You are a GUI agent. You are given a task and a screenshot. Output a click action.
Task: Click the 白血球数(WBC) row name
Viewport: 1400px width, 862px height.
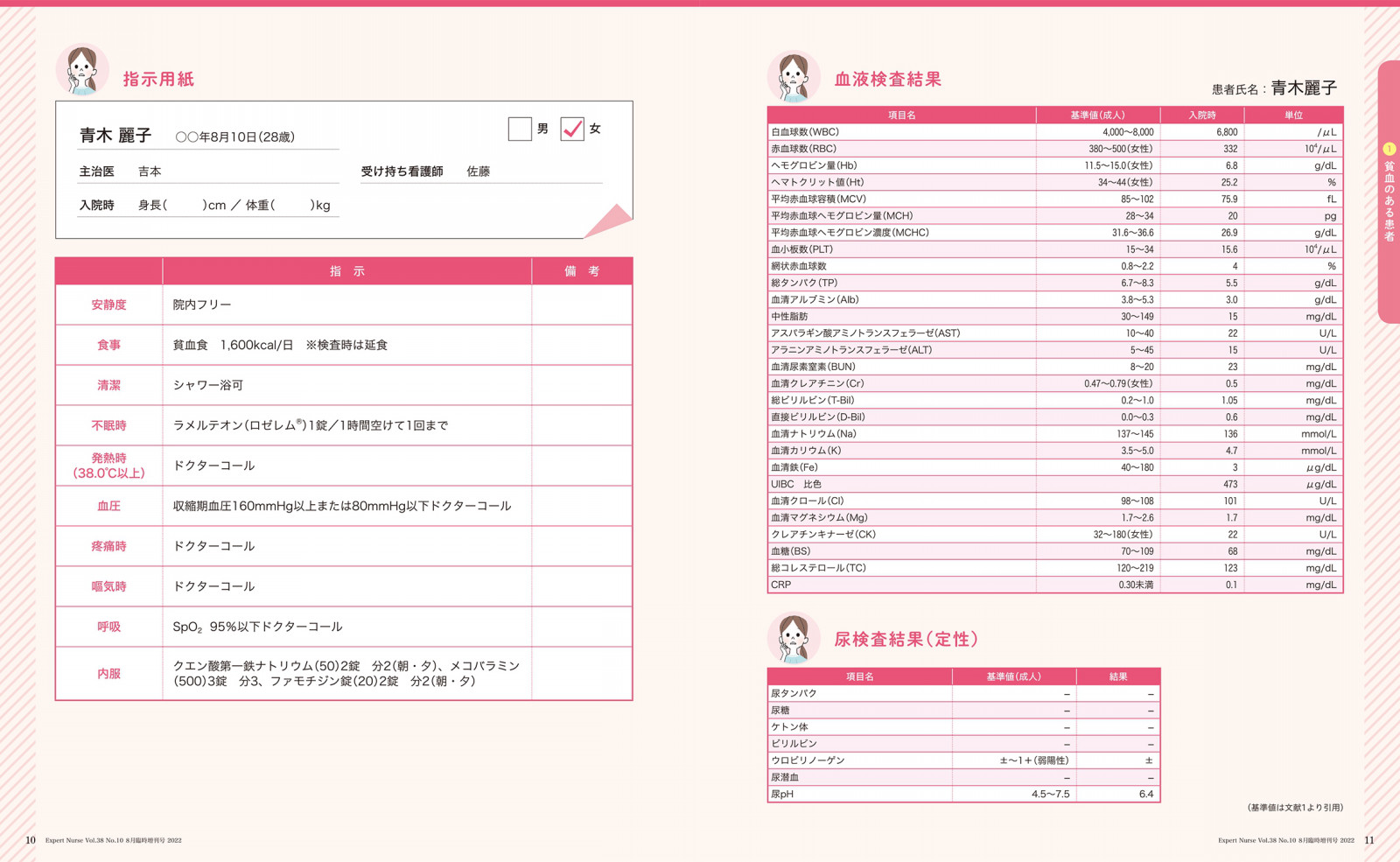[805, 132]
